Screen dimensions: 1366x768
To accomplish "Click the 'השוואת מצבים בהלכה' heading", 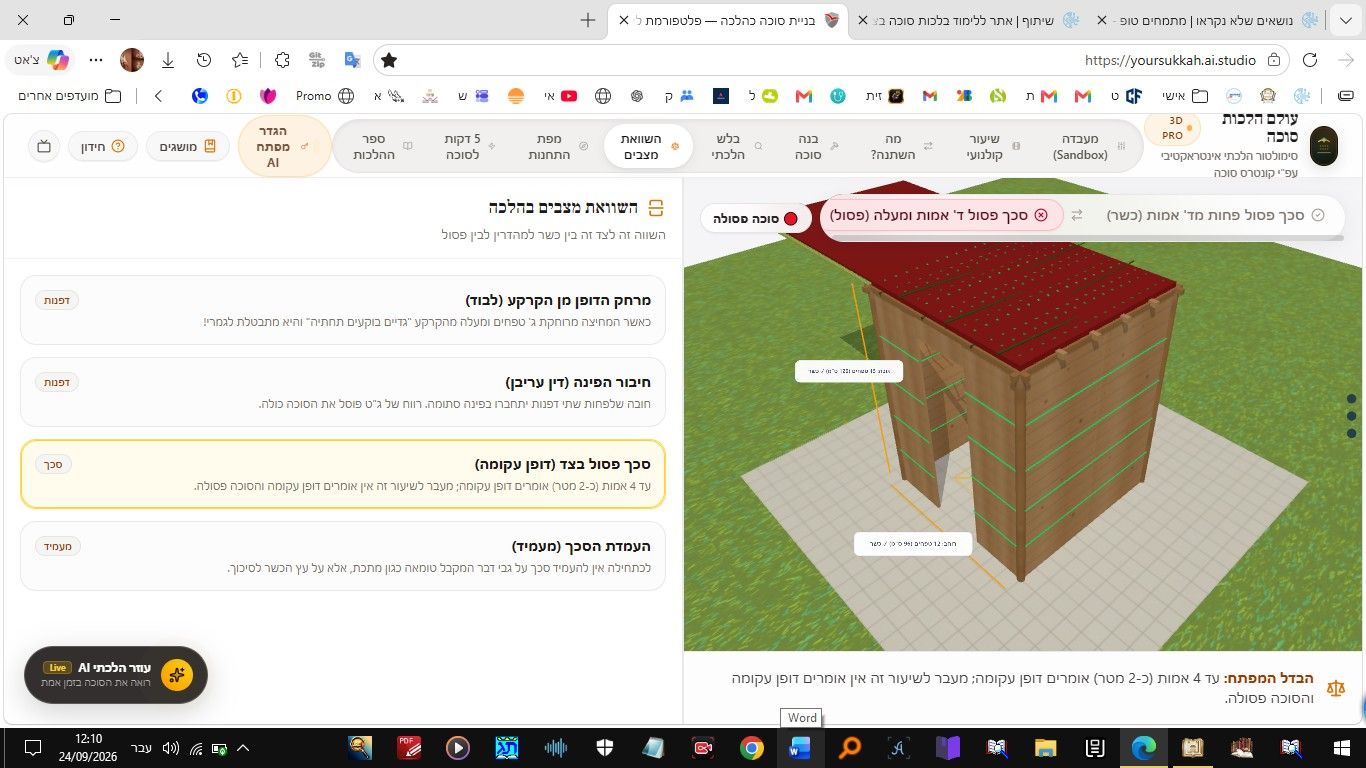I will 563,207.
